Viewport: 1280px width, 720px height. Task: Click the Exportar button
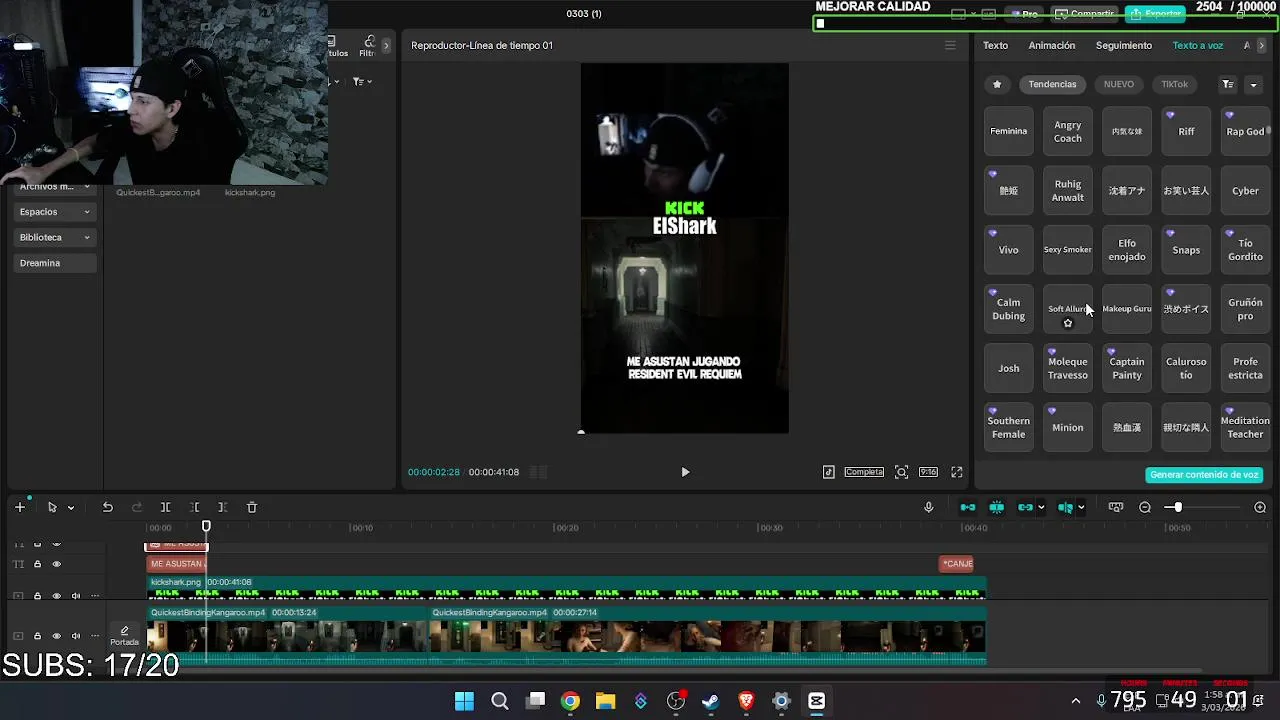point(1157,14)
